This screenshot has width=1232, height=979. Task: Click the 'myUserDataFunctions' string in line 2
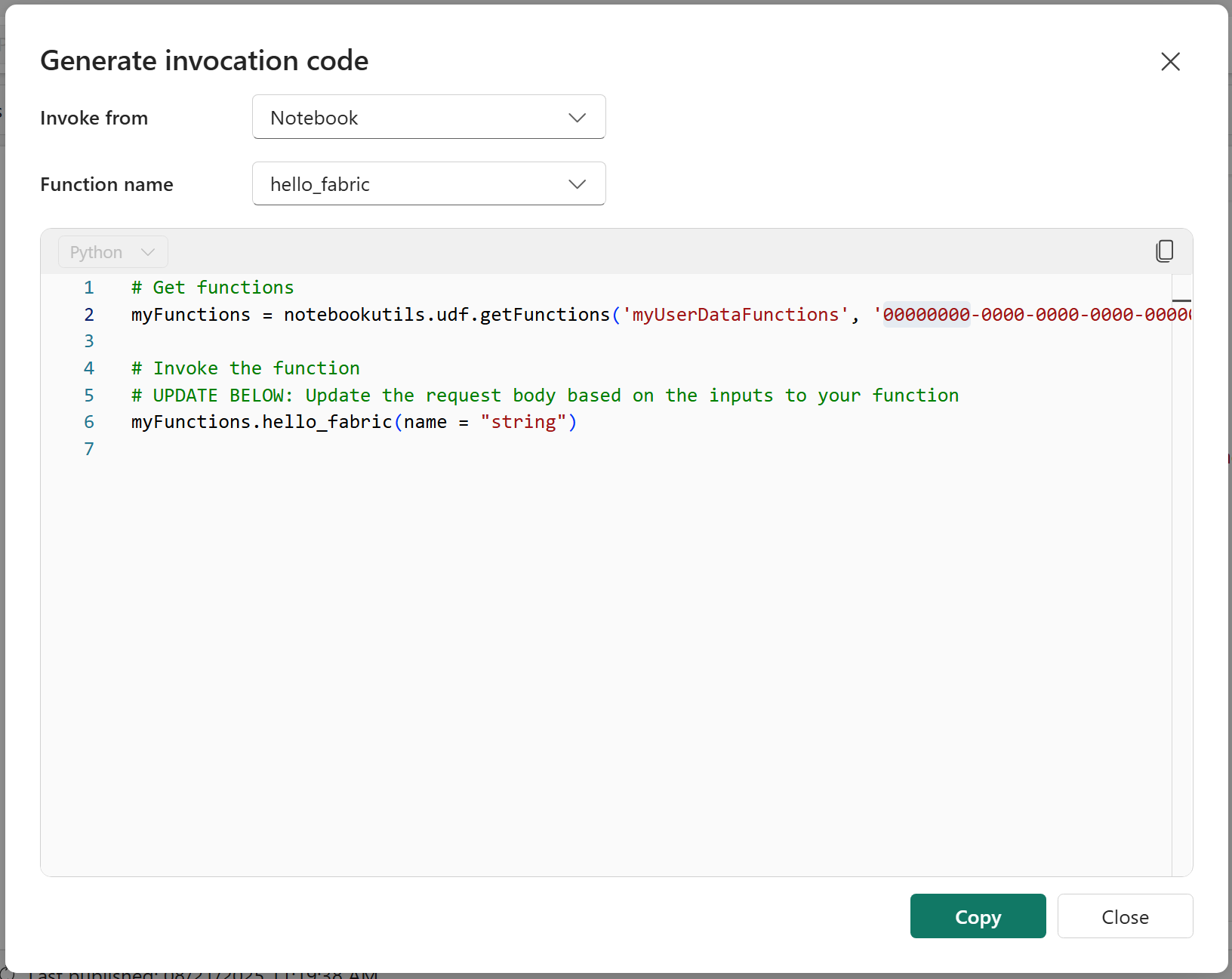735,315
